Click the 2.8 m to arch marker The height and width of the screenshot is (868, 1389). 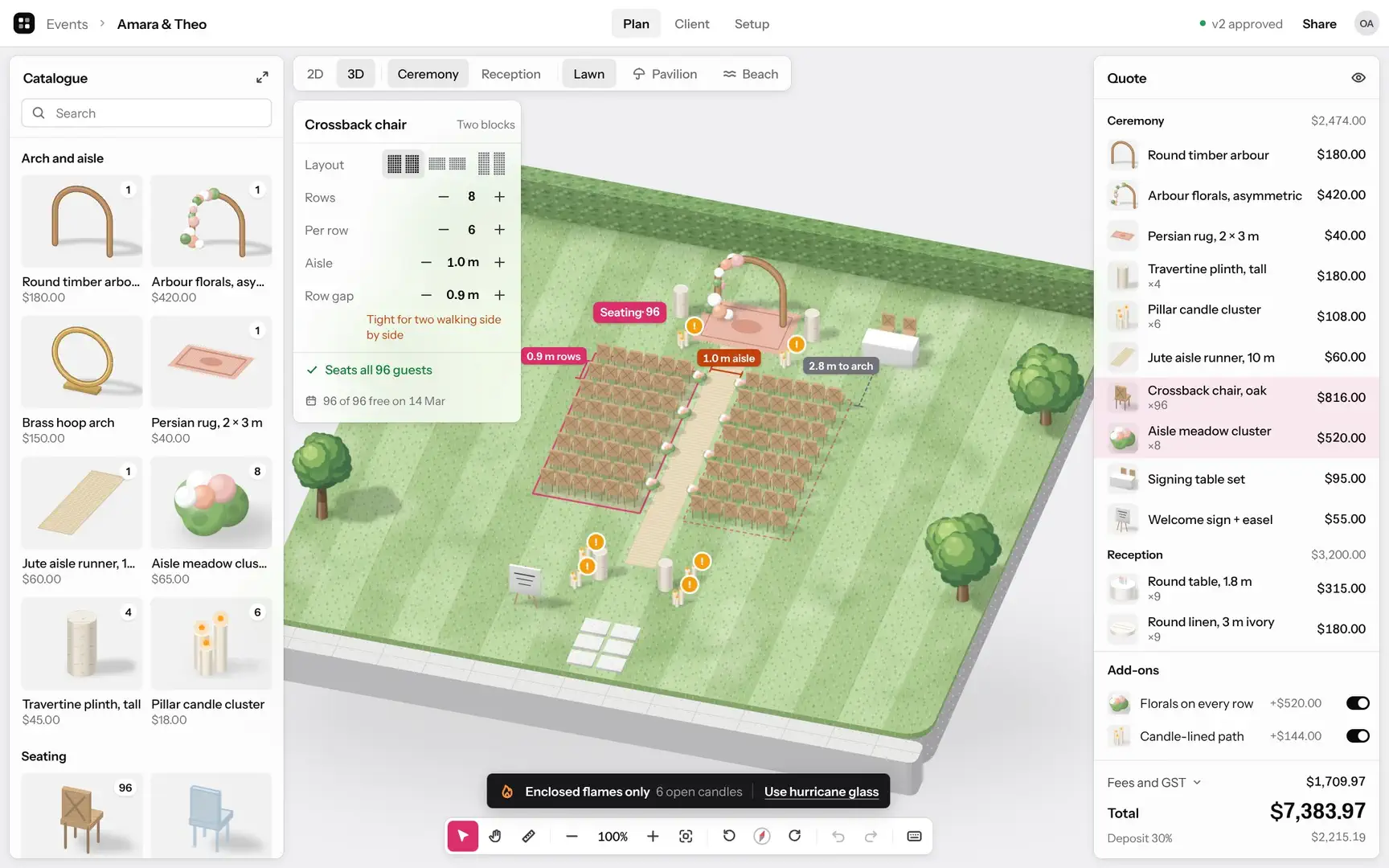(x=841, y=366)
